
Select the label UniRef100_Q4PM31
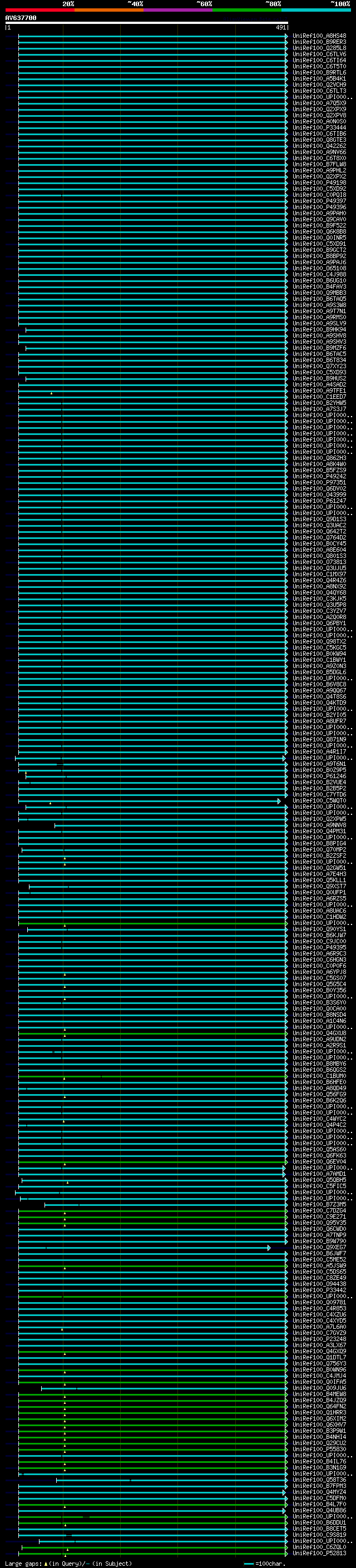click(319, 832)
